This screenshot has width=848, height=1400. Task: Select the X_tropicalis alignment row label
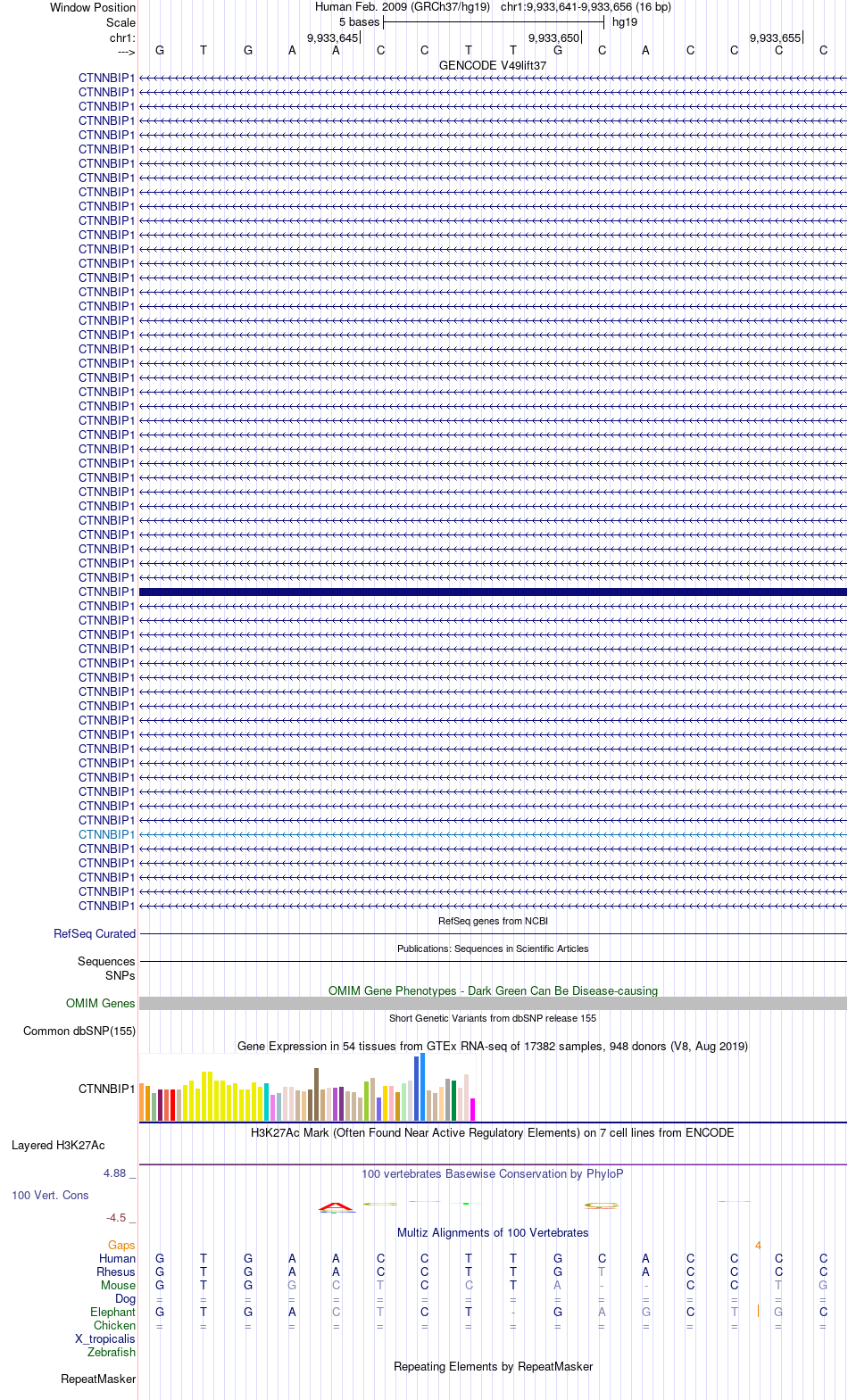click(105, 1338)
